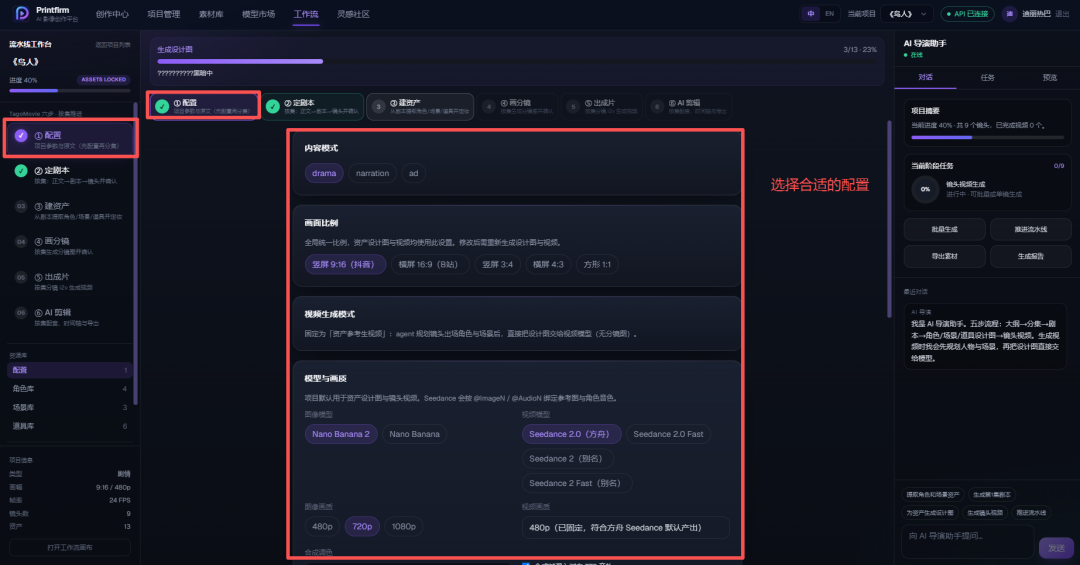Viewport: 1080px width, 565px height.
Task: Choose 竖屏 9:16（抖音）aspect ratio
Action: click(344, 264)
